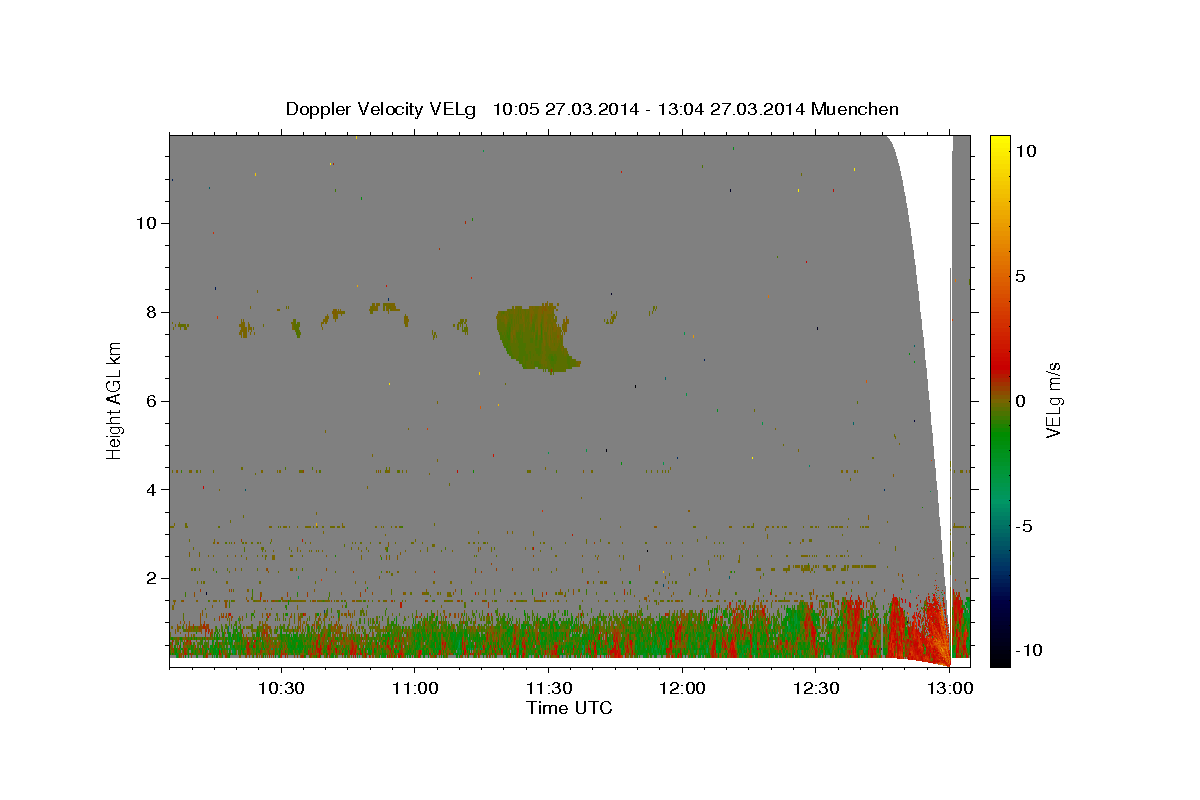Click the 'Muenchen' location in the title
Image resolution: width=1200 pixels, height=800 pixels.
855,109
